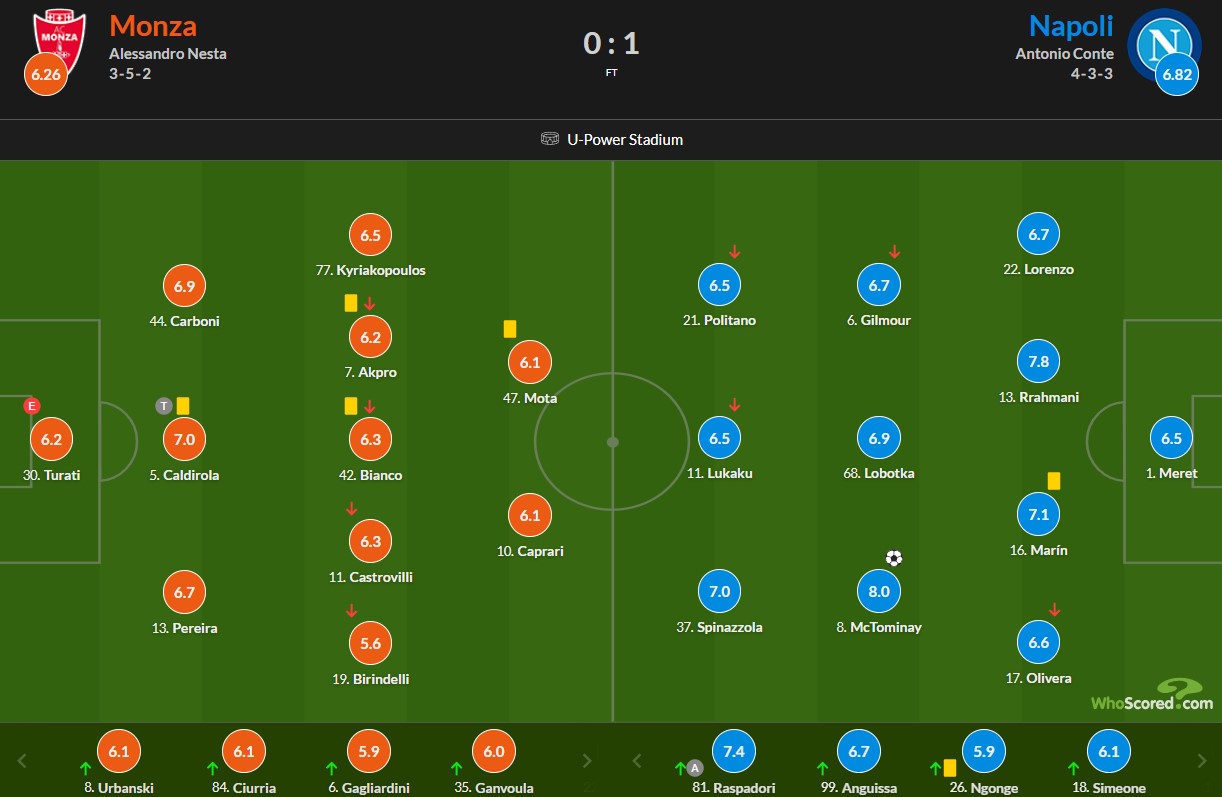1222x797 pixels.
Task: Click the grey T badge on Caldirola
Action: [x=165, y=406]
